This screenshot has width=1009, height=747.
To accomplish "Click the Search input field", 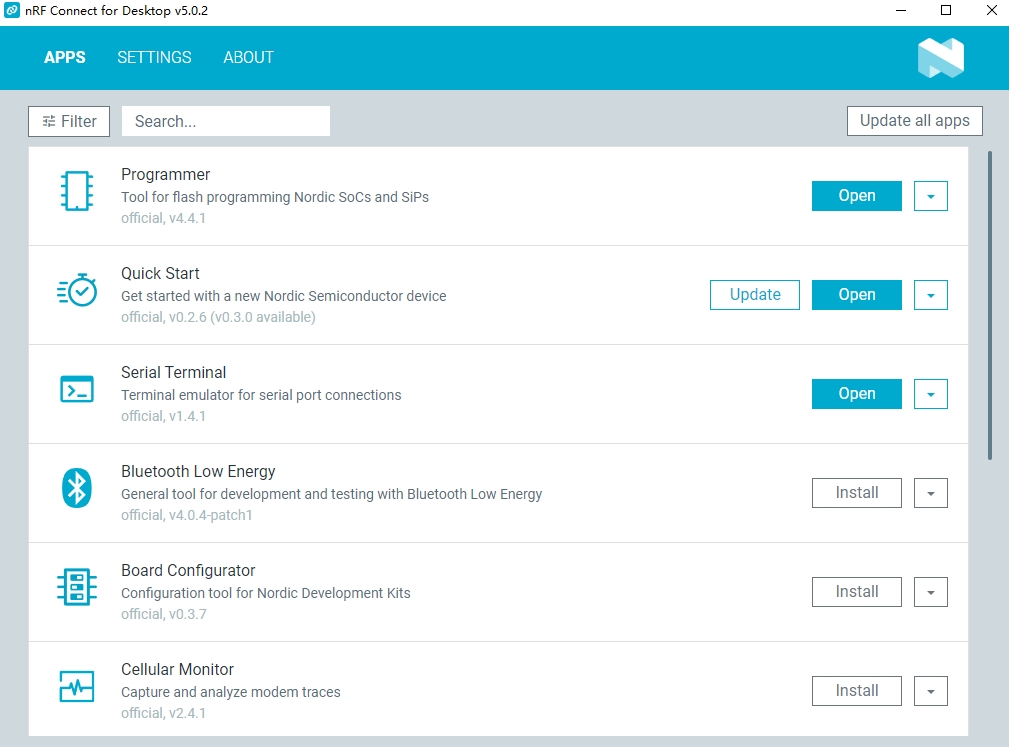I will pyautogui.click(x=226, y=121).
